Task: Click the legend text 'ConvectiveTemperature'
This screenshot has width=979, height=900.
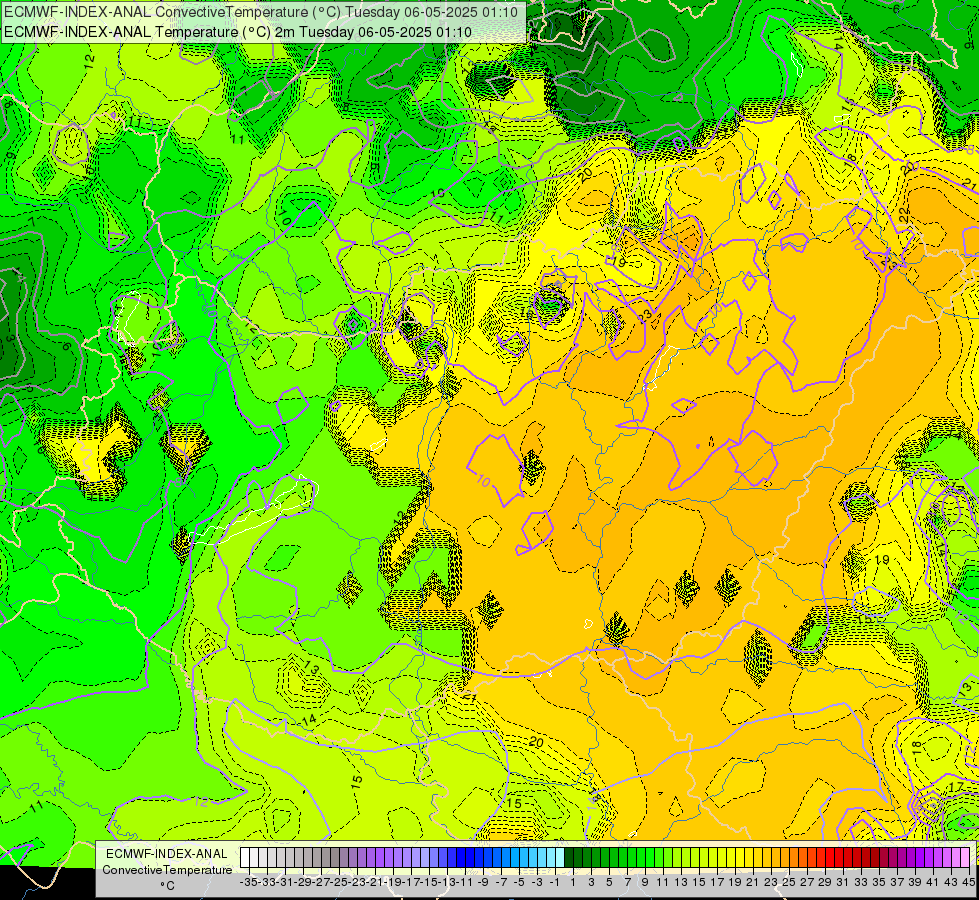Action: tap(167, 869)
